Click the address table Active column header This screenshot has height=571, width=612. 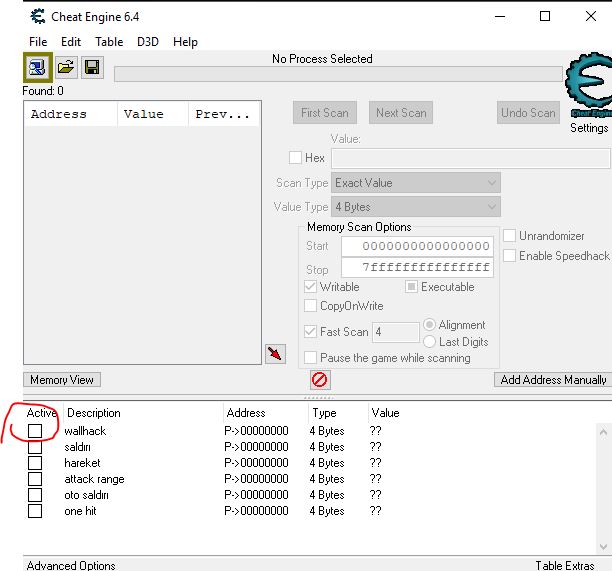coord(42,413)
